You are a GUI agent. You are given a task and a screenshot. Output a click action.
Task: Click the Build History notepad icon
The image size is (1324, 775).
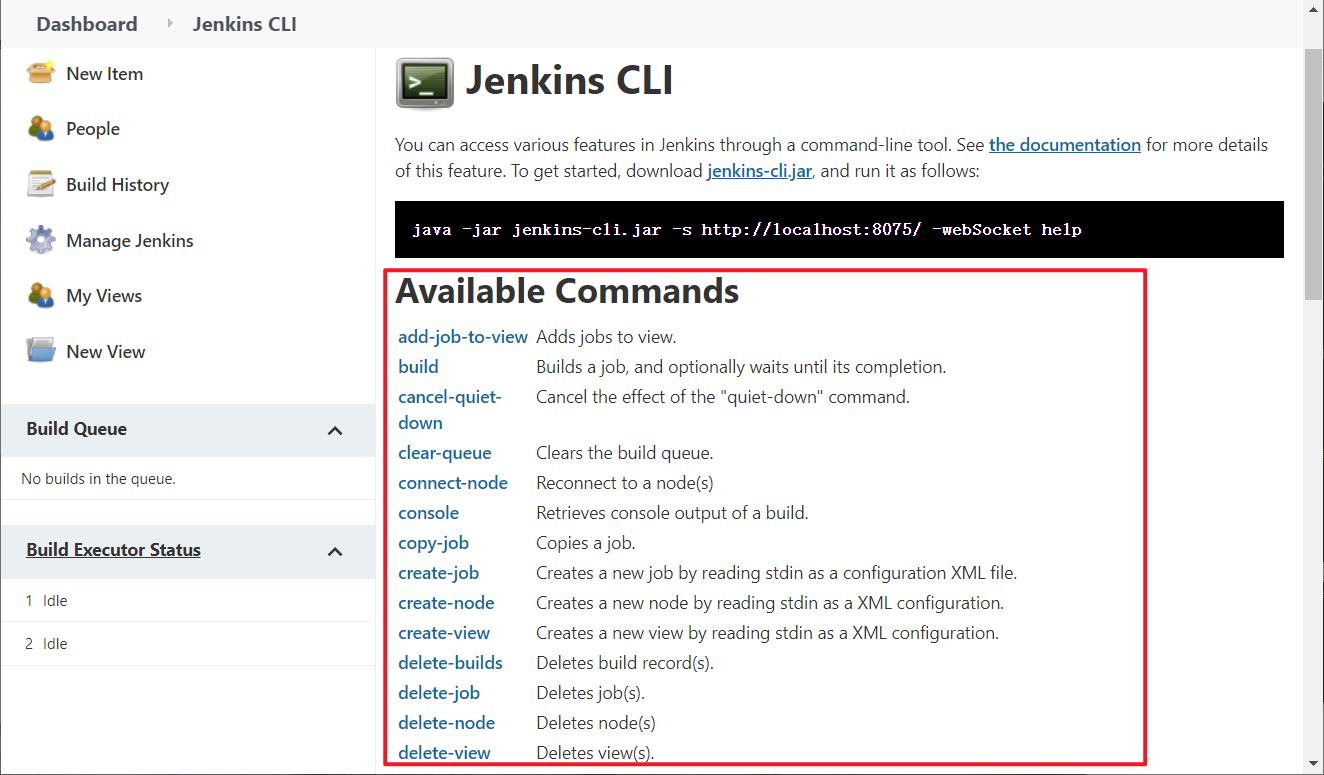(x=41, y=185)
